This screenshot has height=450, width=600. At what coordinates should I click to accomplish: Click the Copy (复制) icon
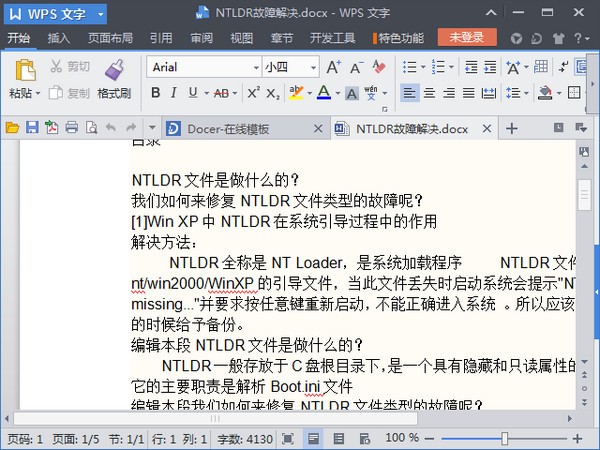(56, 93)
